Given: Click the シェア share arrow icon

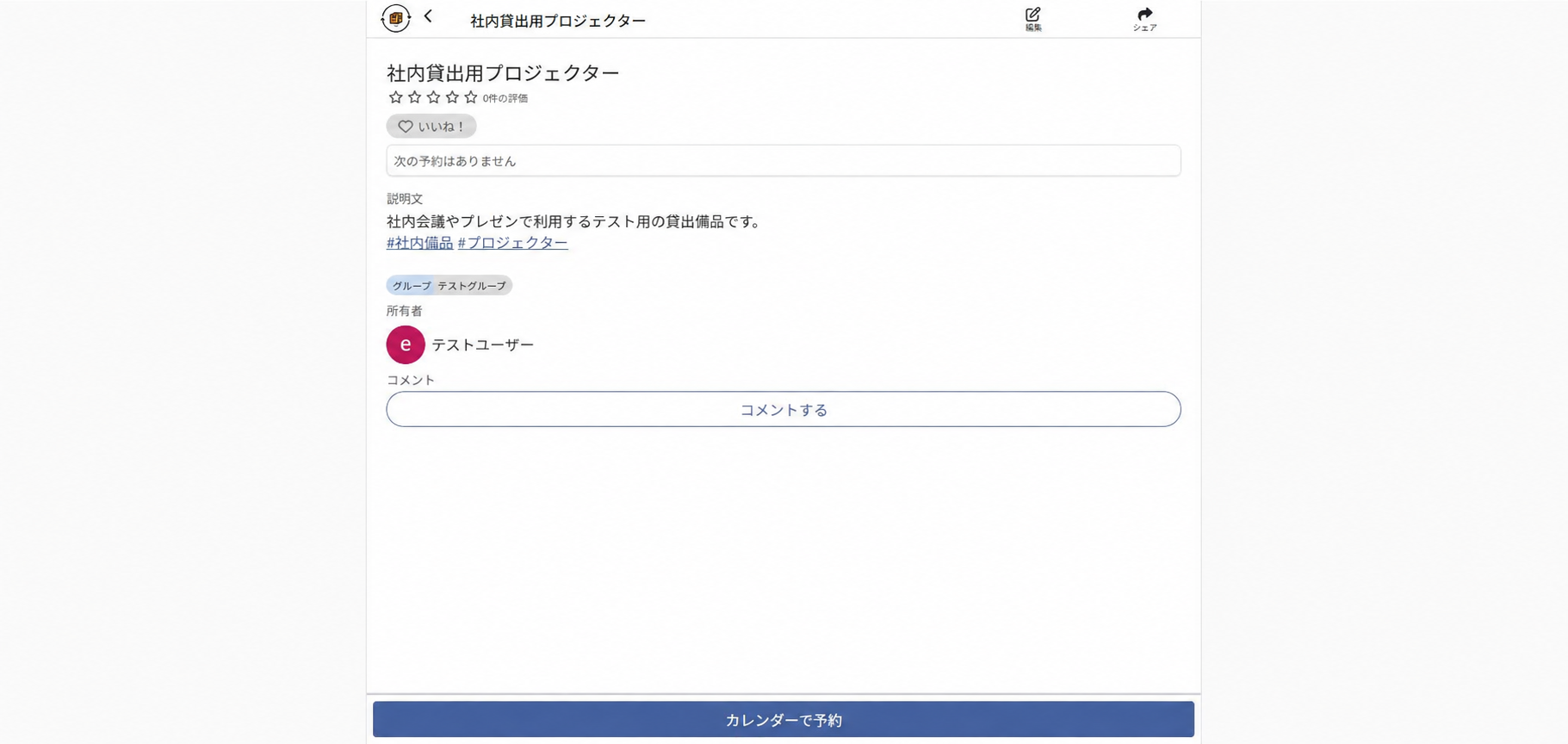Looking at the screenshot, I should click(1144, 19).
